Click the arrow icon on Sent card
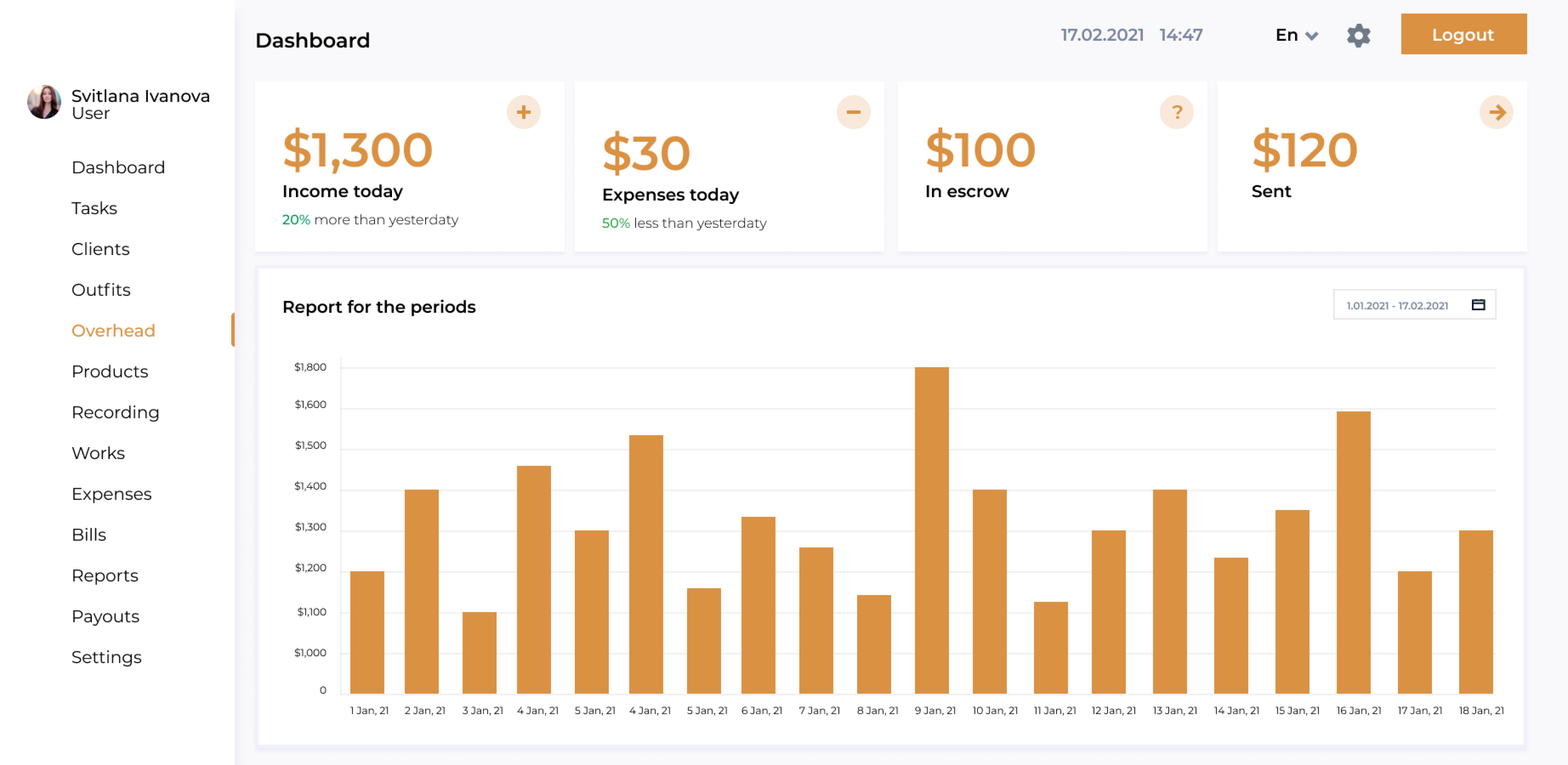The image size is (1568, 765). pos(1496,112)
